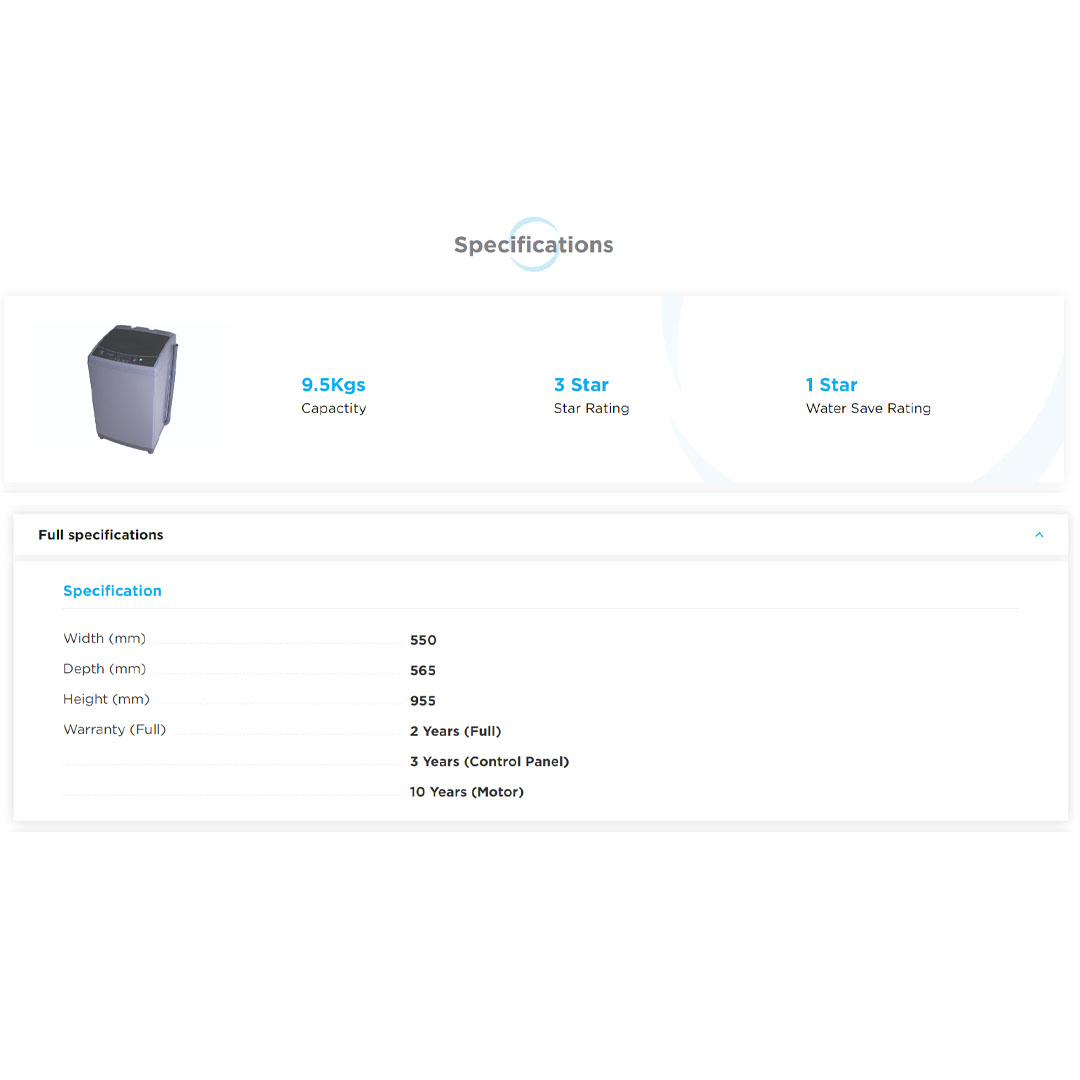Screen dimensions: 1080x1080
Task: Click the Depth (mm) row label
Action: pyautogui.click(x=104, y=669)
